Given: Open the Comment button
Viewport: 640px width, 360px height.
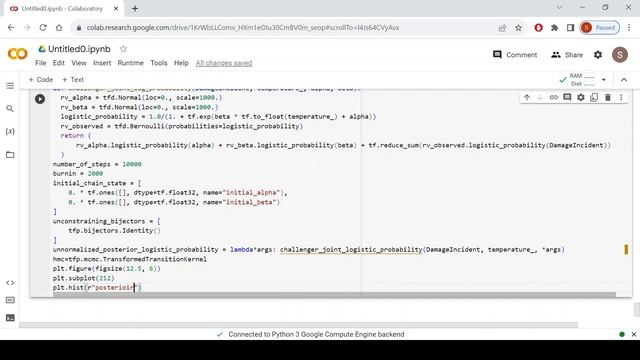Looking at the screenshot, I should click(515, 55).
